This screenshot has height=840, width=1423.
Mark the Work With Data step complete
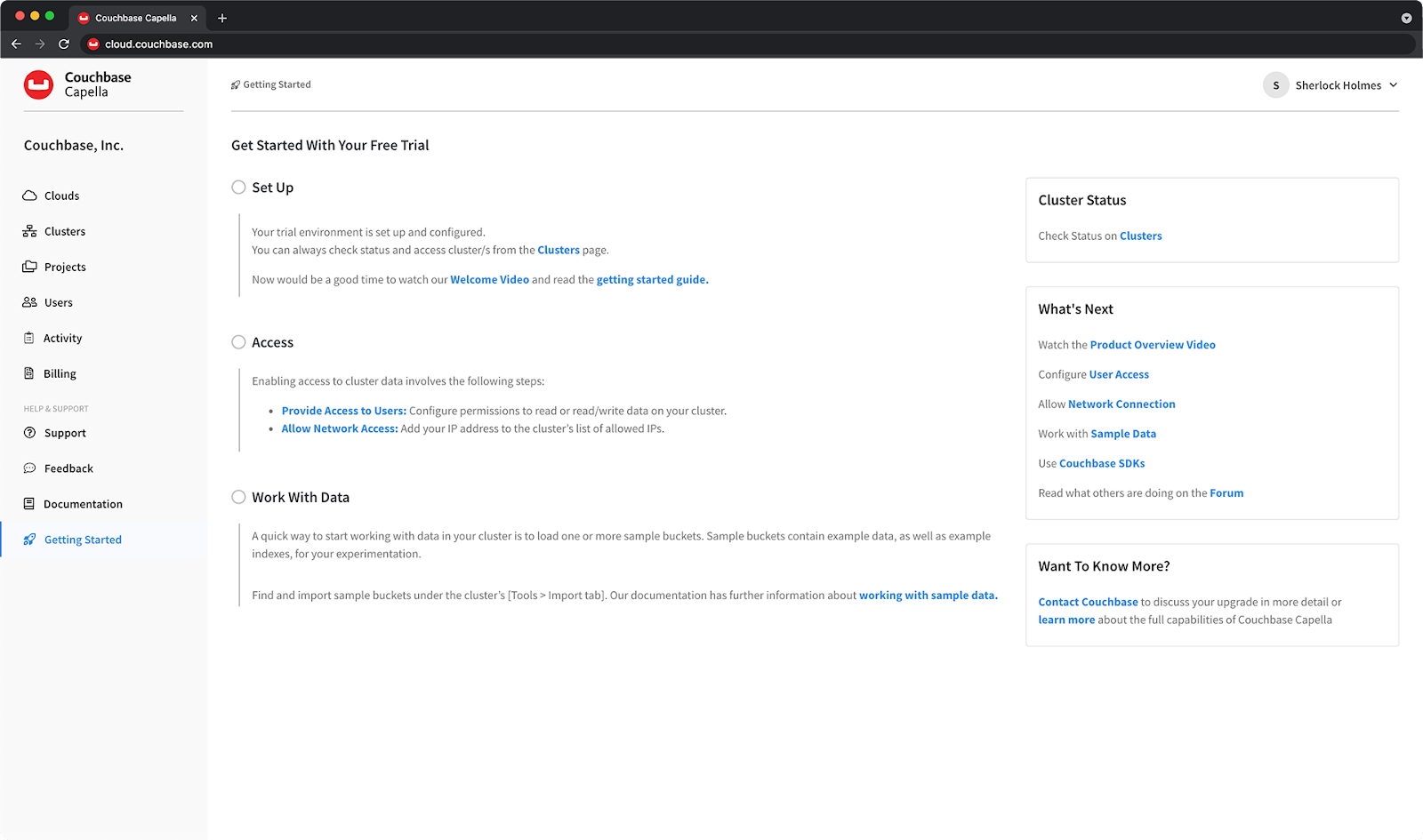238,497
